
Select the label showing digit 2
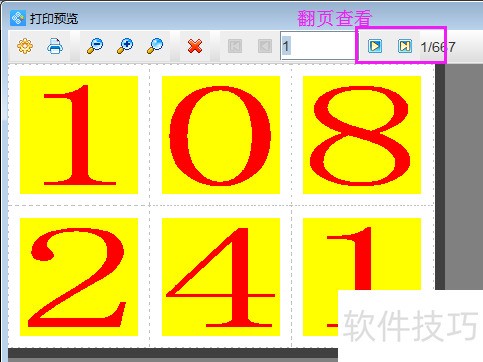coord(79,277)
